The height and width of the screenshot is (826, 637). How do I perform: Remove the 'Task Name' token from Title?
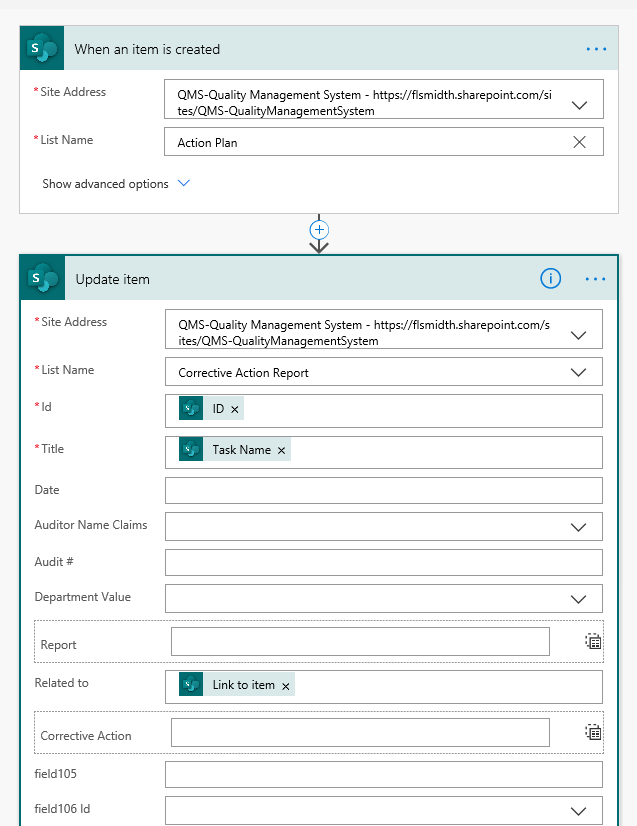[281, 450]
